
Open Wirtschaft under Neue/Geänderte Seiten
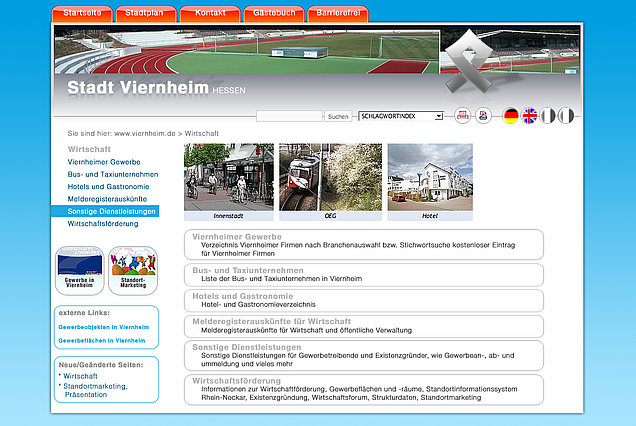80,377
